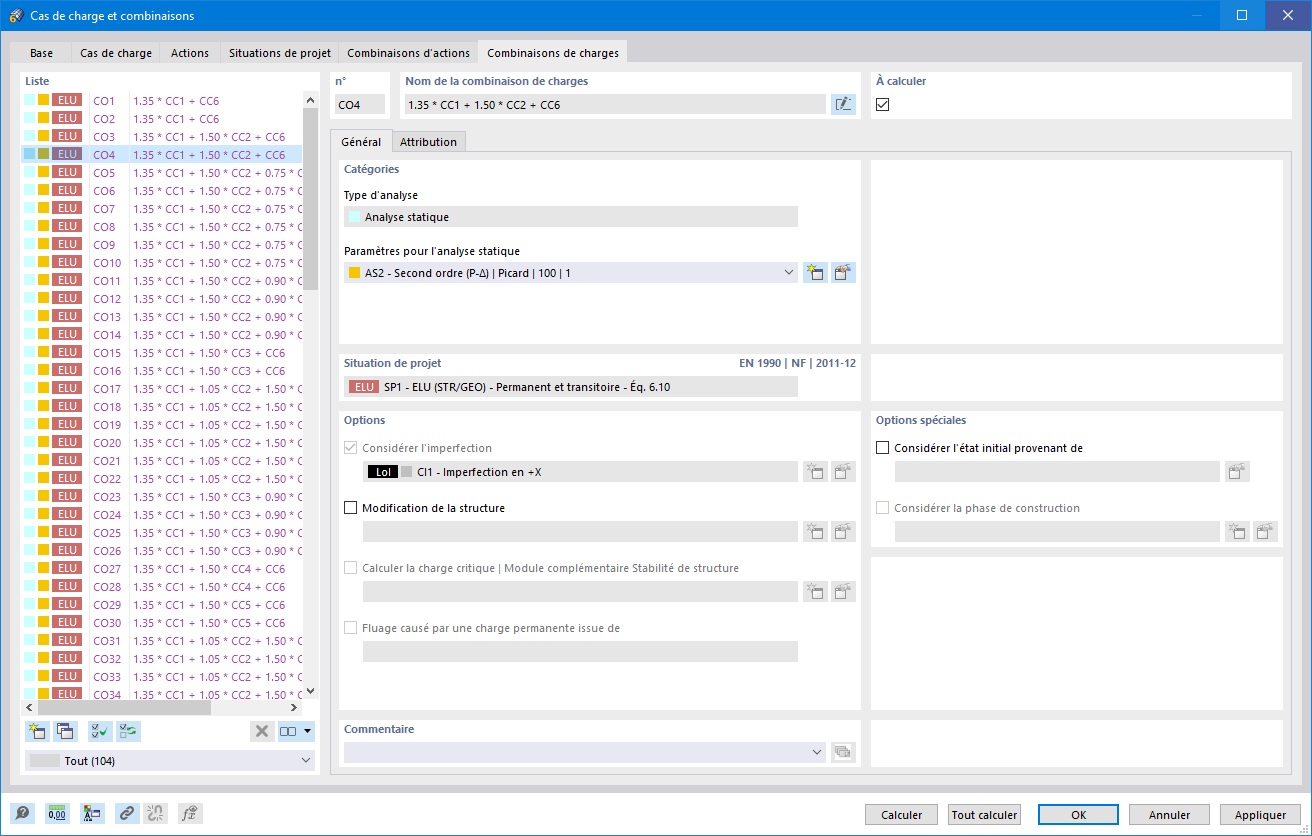Toggle Fluage causé par une charge permanente checkbox
Screen dimensions: 1312x836
pos(350,628)
